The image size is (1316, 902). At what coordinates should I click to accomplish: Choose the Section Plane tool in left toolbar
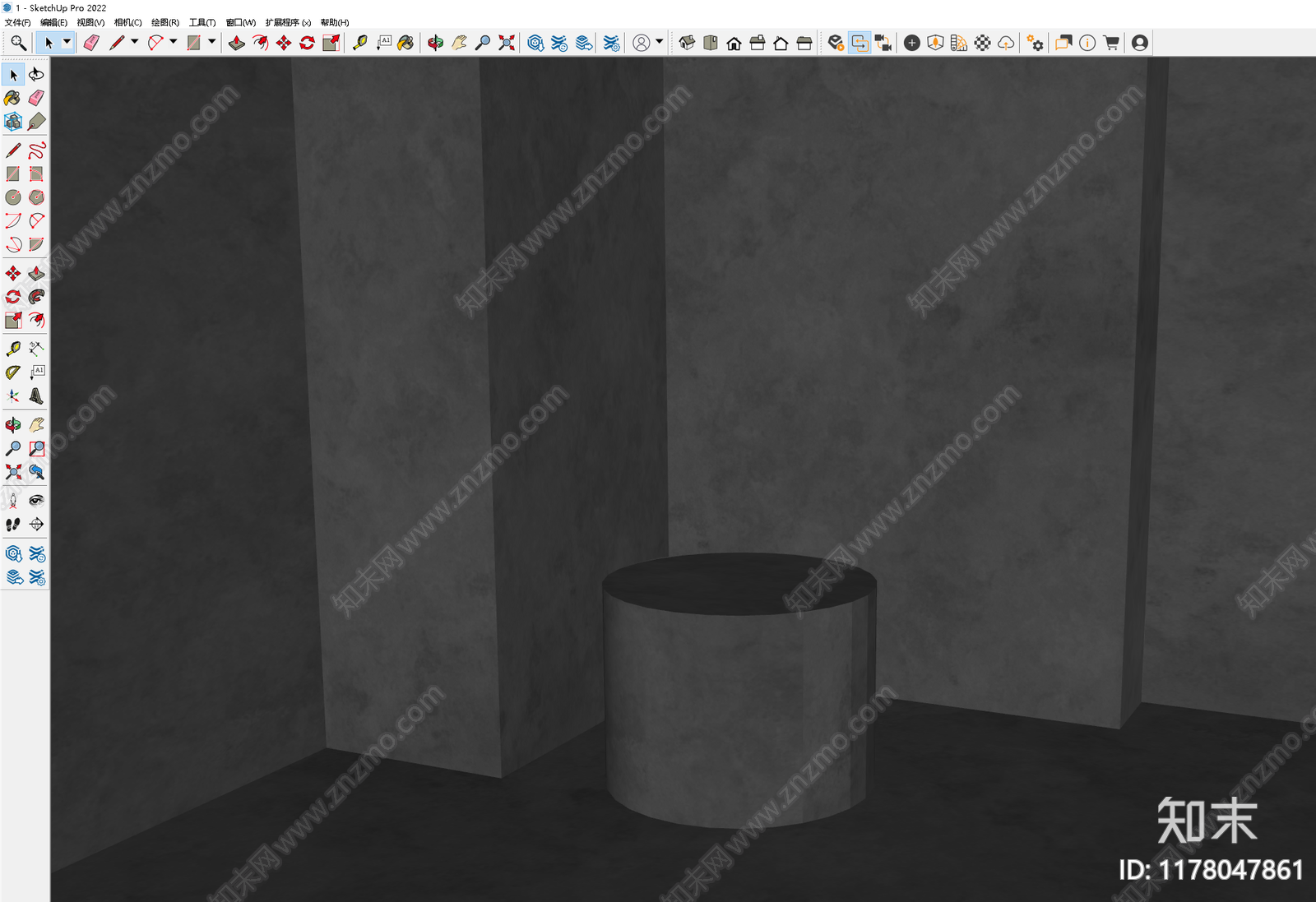coord(36,525)
